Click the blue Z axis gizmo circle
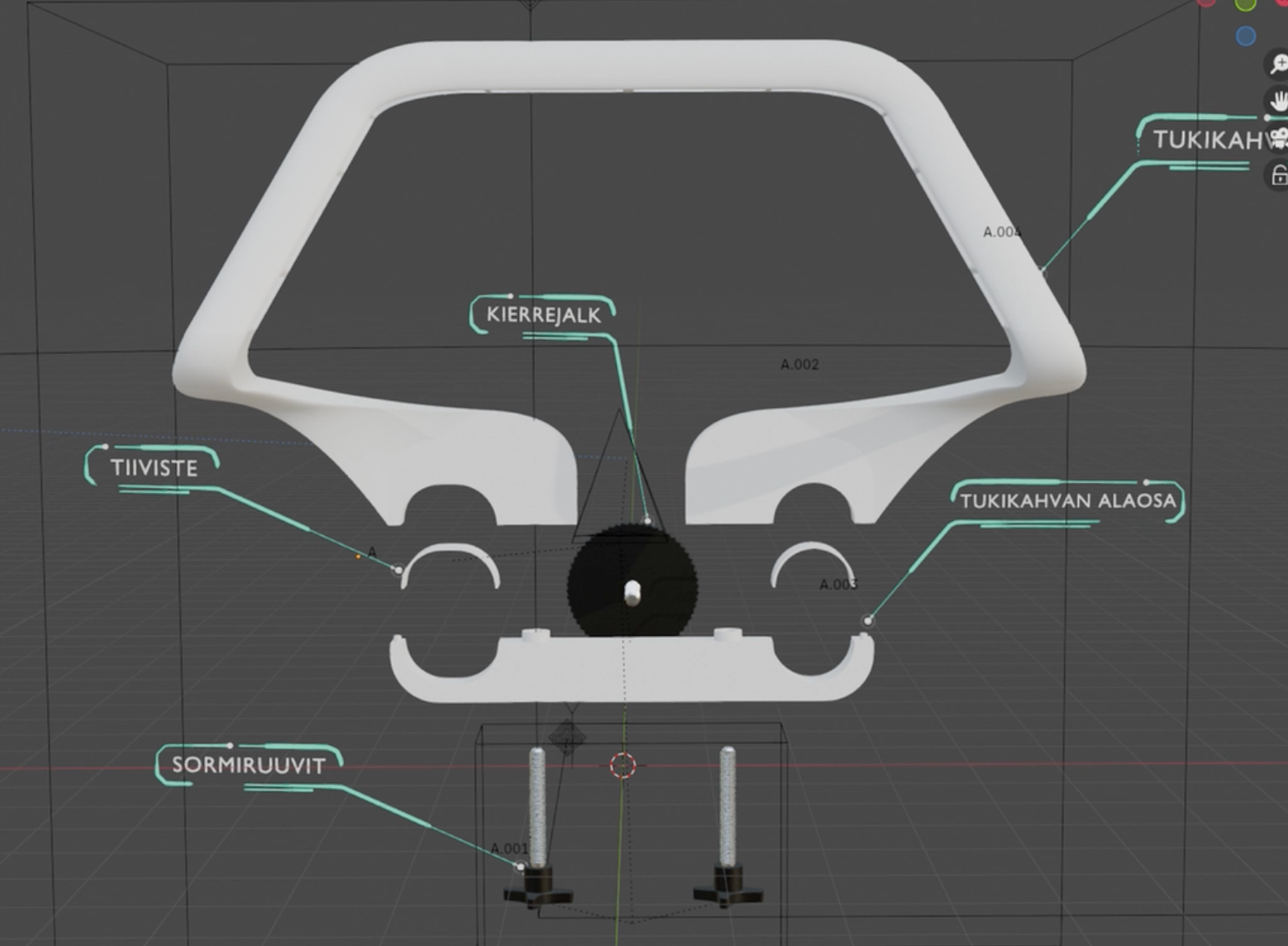The height and width of the screenshot is (946, 1288). coord(1246,36)
